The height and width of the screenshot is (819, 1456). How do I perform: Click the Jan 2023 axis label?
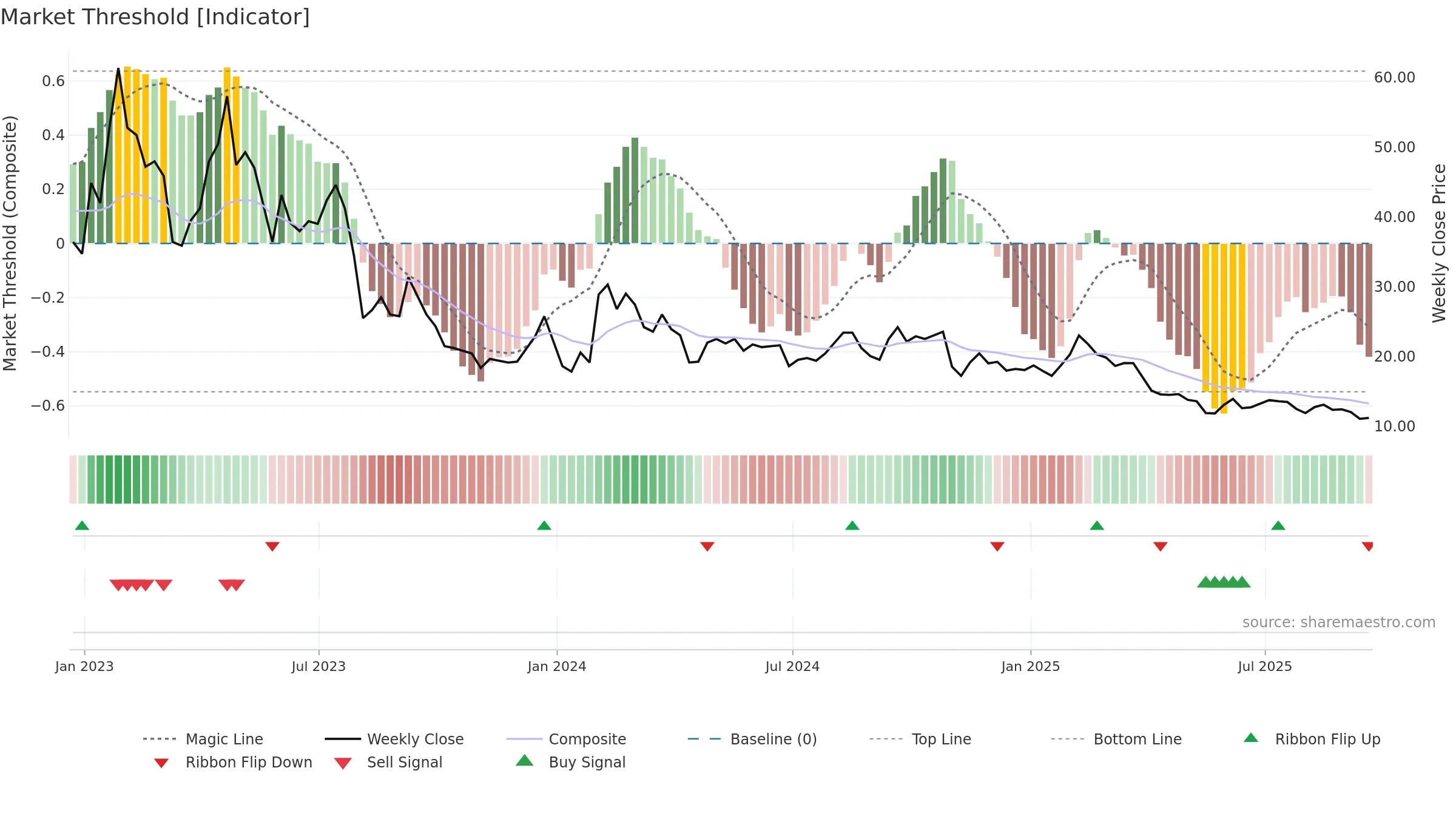pyautogui.click(x=84, y=666)
